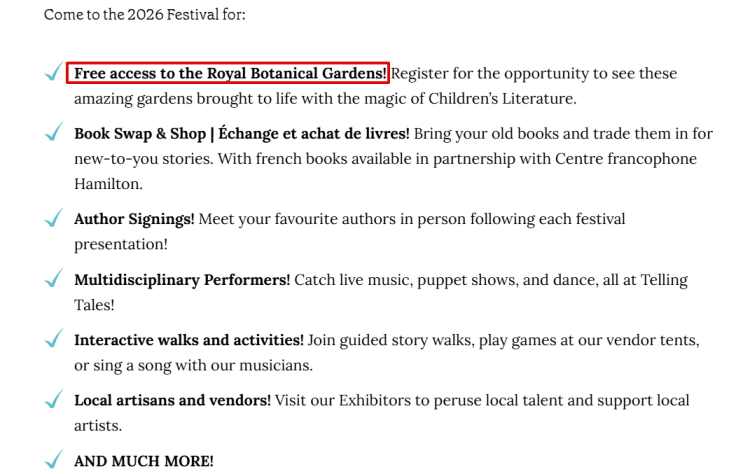Click 'Book Swap & Shop' bold heading
Image resolution: width=750 pixels, height=474 pixels.
(140, 134)
